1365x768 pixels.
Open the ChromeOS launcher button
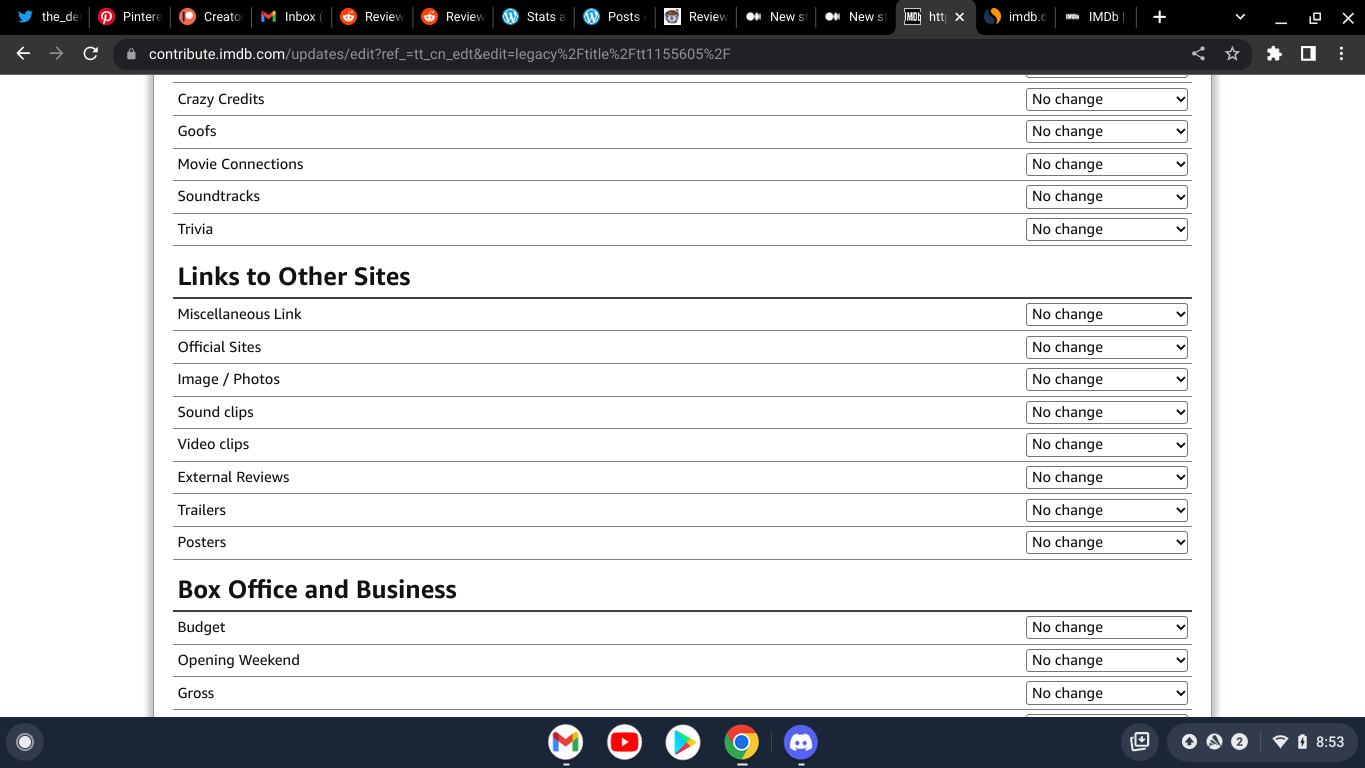coord(25,742)
